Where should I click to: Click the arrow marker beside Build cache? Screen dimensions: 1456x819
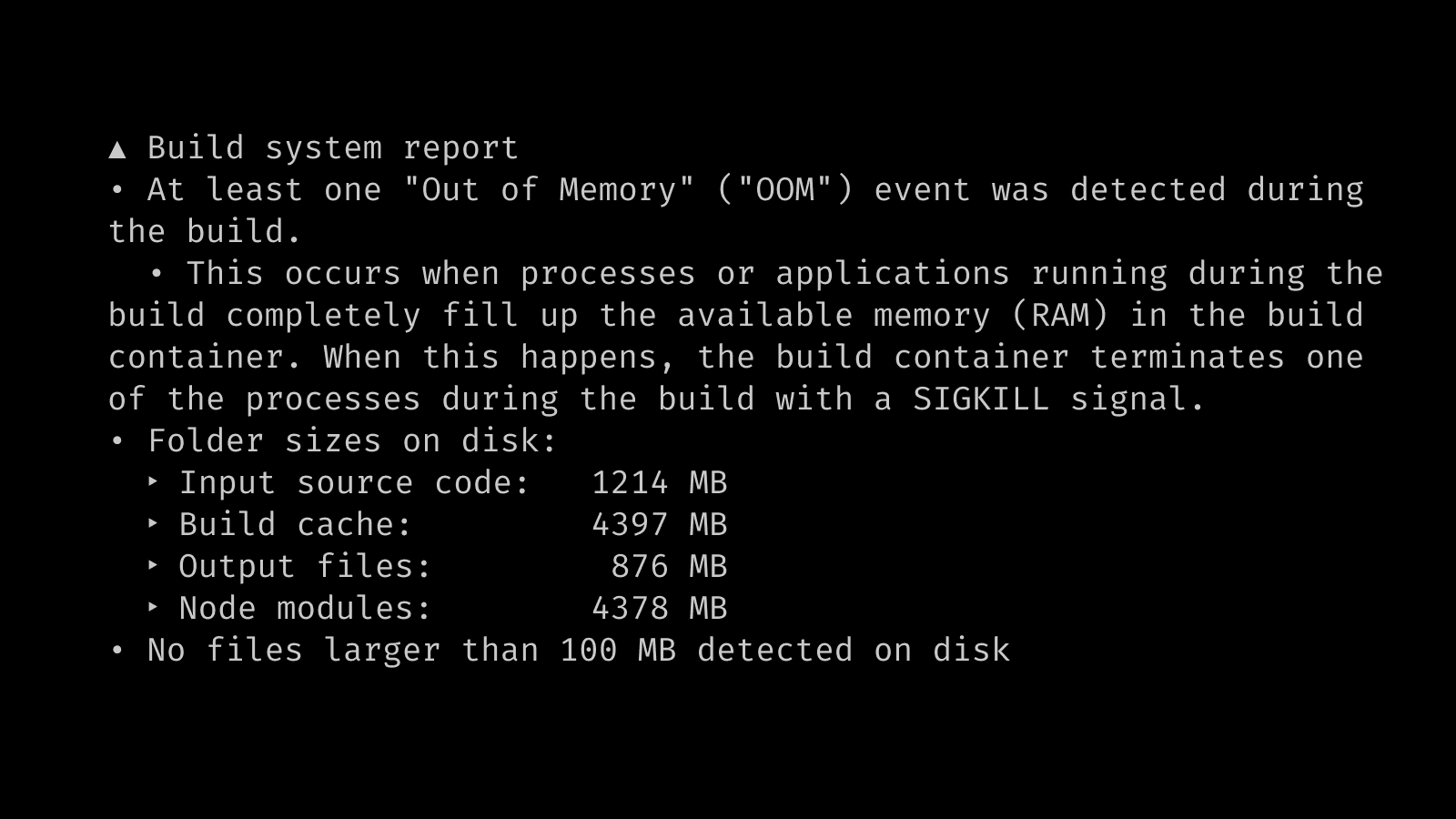153,524
